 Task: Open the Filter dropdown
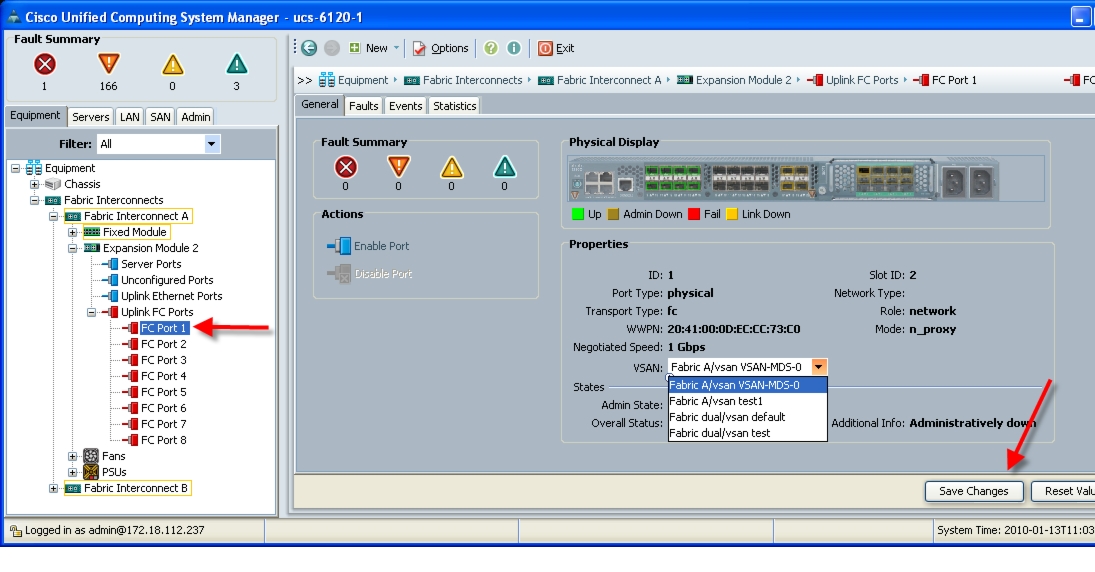point(212,144)
